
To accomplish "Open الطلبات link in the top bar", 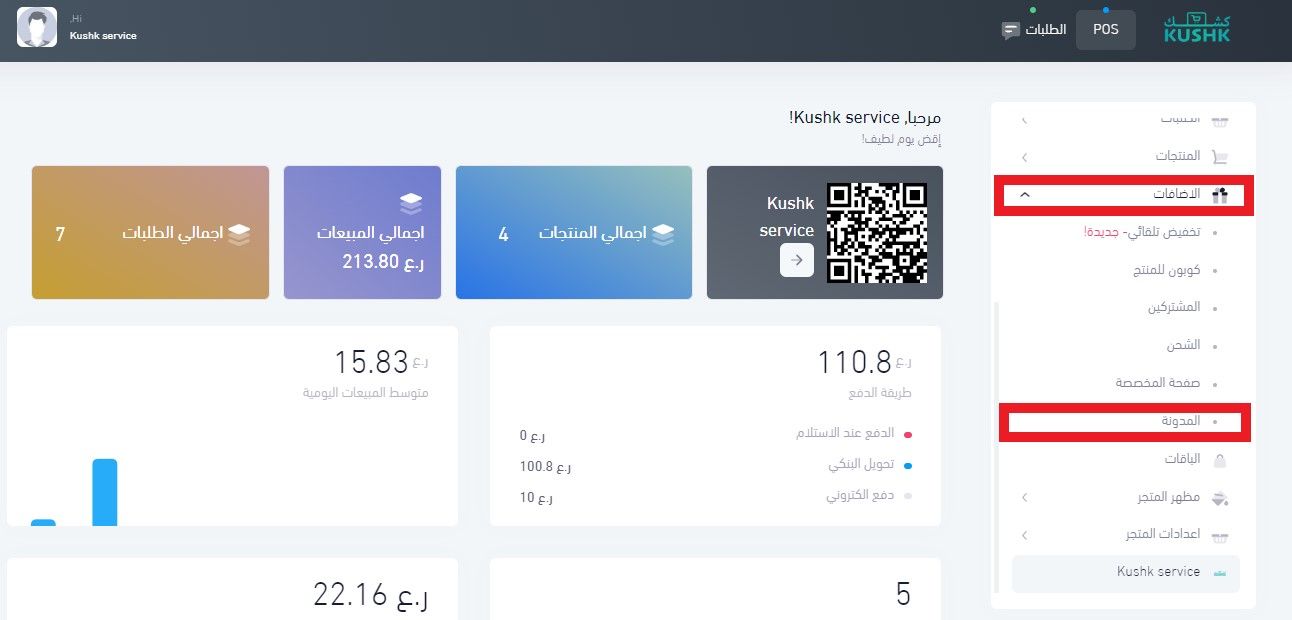I will point(1046,30).
